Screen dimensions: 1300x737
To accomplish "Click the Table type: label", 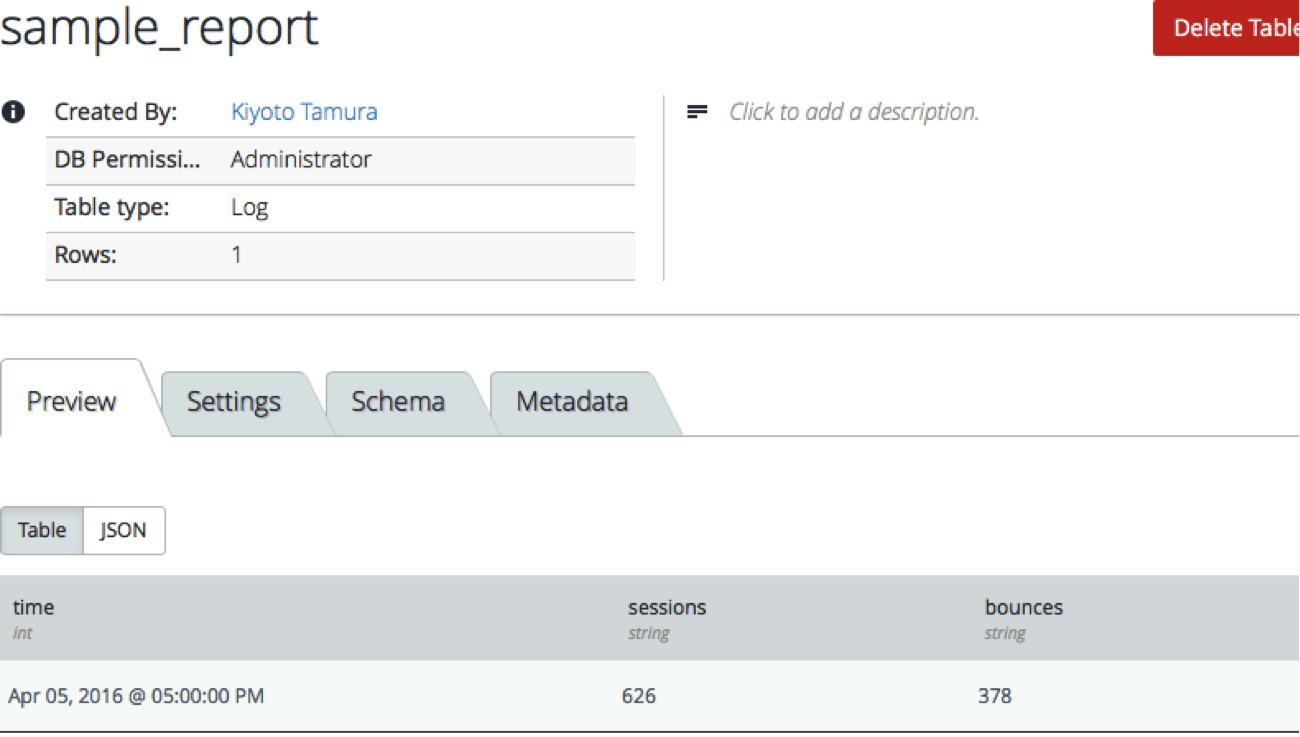I will [112, 208].
